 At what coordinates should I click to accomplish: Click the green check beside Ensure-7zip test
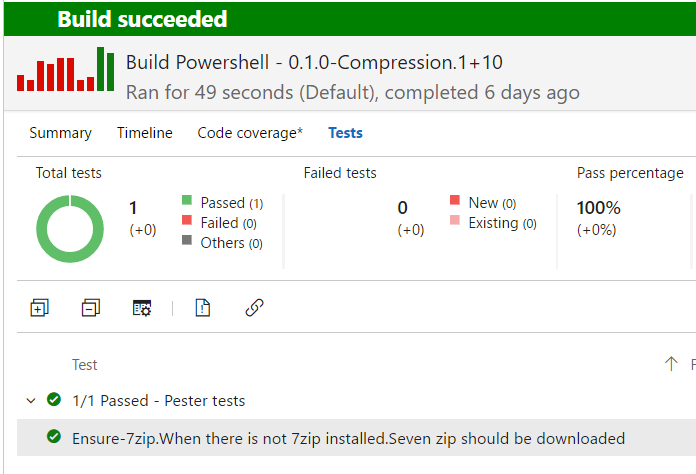point(54,437)
